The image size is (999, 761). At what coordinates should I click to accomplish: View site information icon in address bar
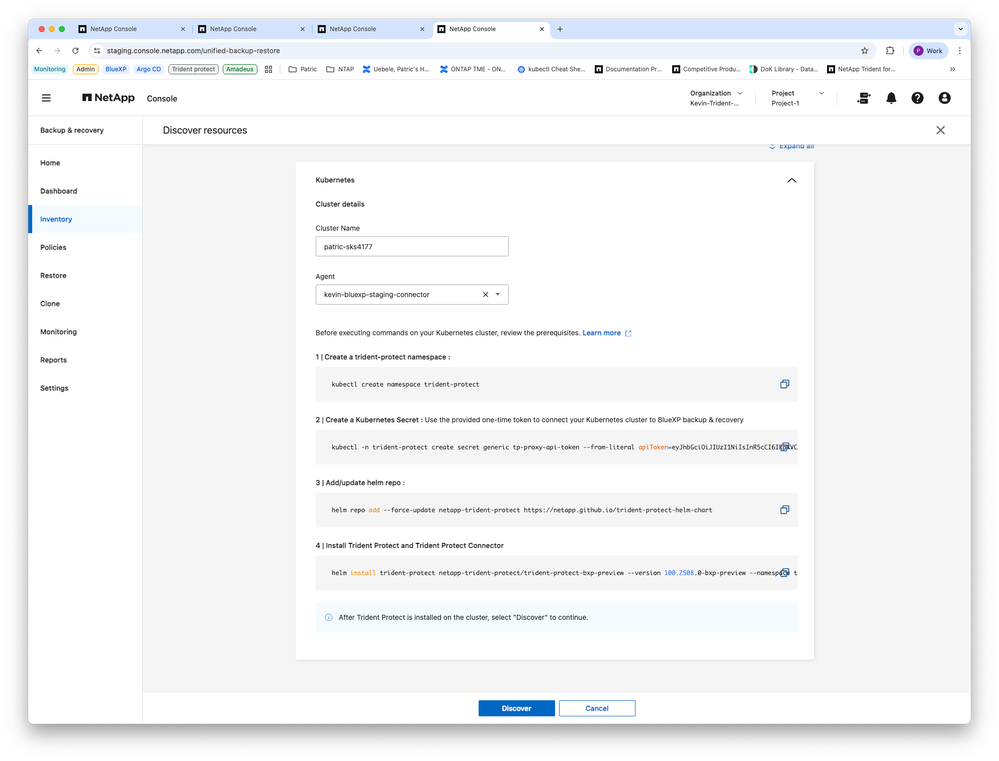pos(97,50)
